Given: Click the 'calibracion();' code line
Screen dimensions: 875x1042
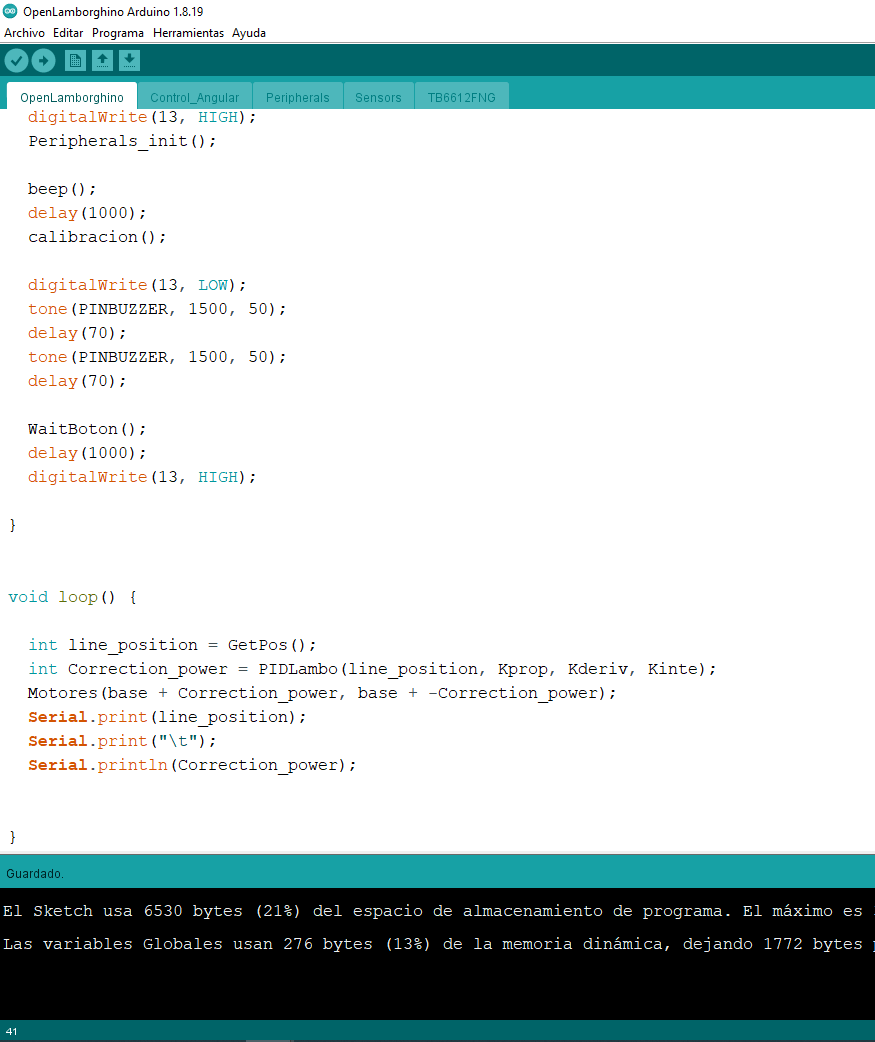Looking at the screenshot, I should click(97, 237).
